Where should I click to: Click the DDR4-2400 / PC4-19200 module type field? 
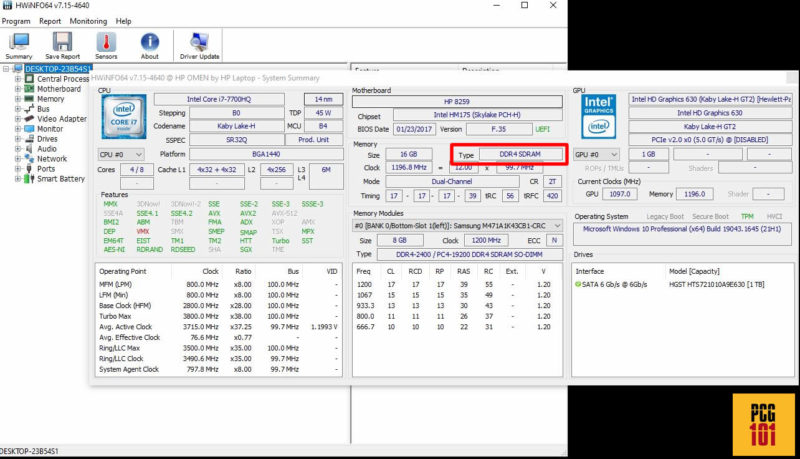(469, 254)
